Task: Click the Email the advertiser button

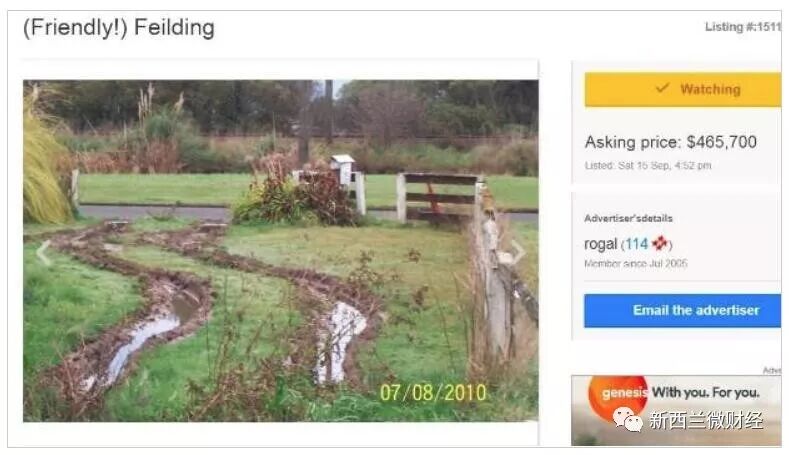Action: coord(683,311)
